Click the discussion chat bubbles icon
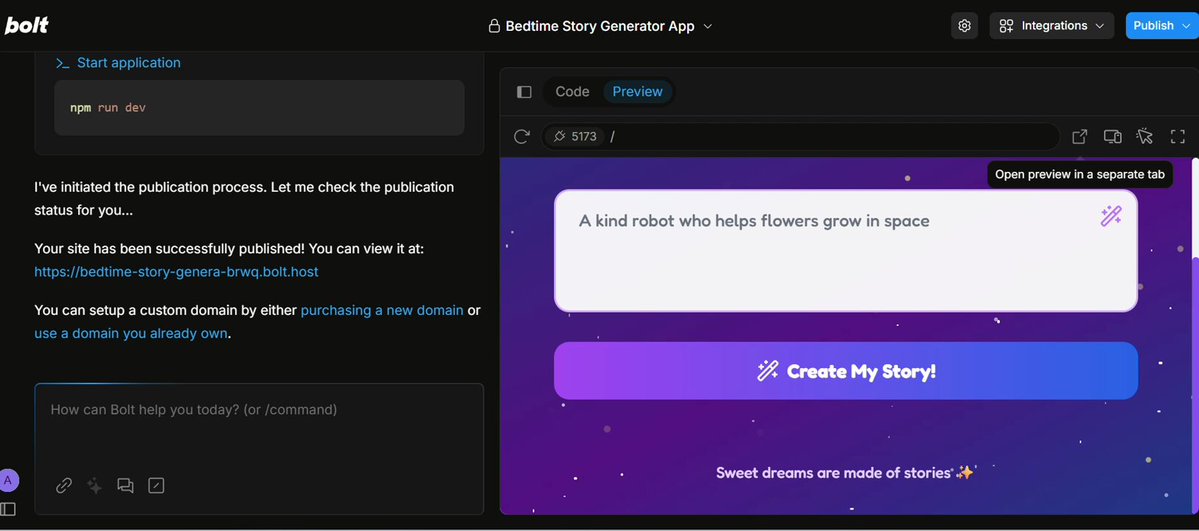The image size is (1199, 531). [125, 486]
